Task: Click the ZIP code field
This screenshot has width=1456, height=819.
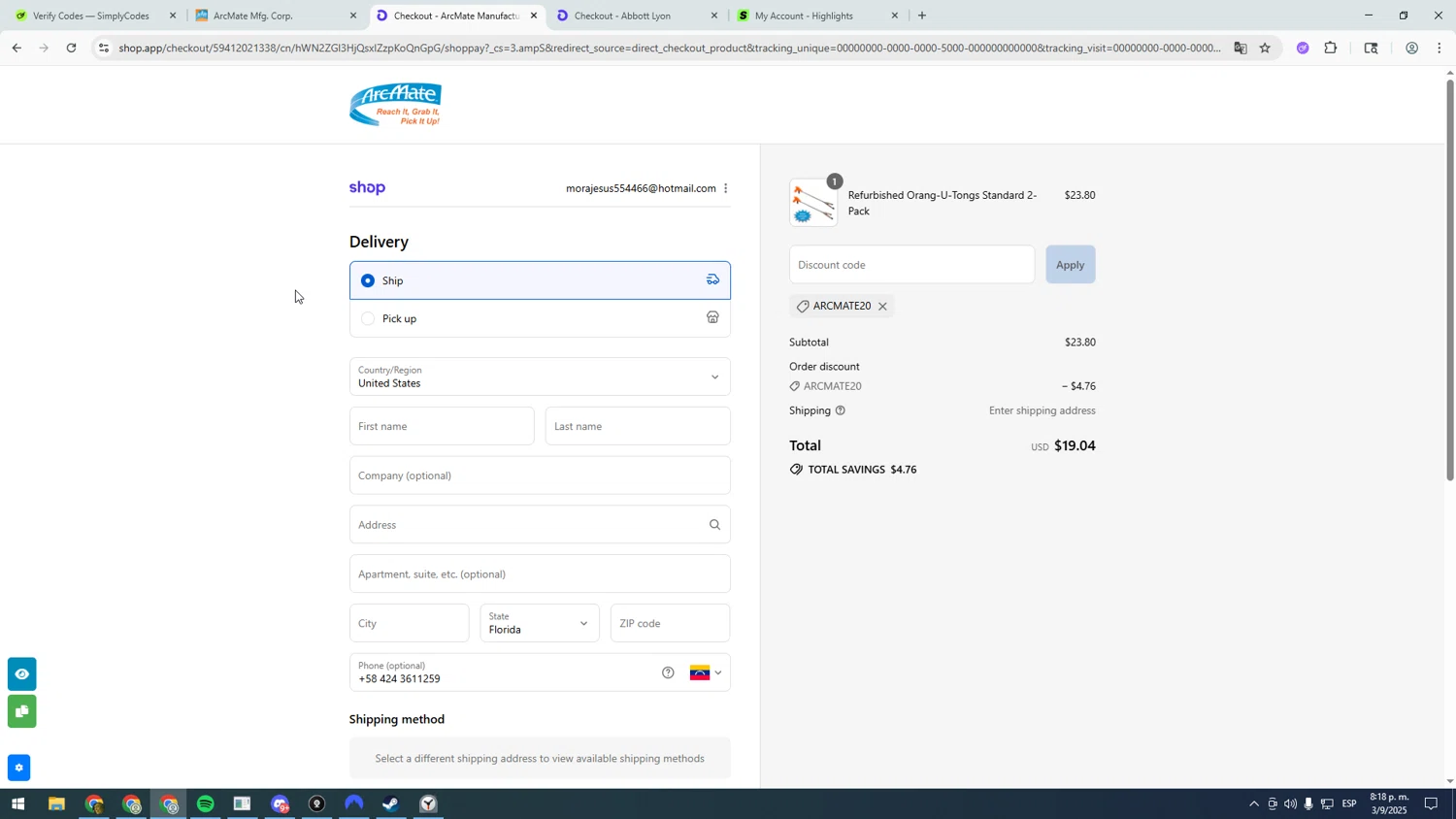Action: pyautogui.click(x=670, y=623)
